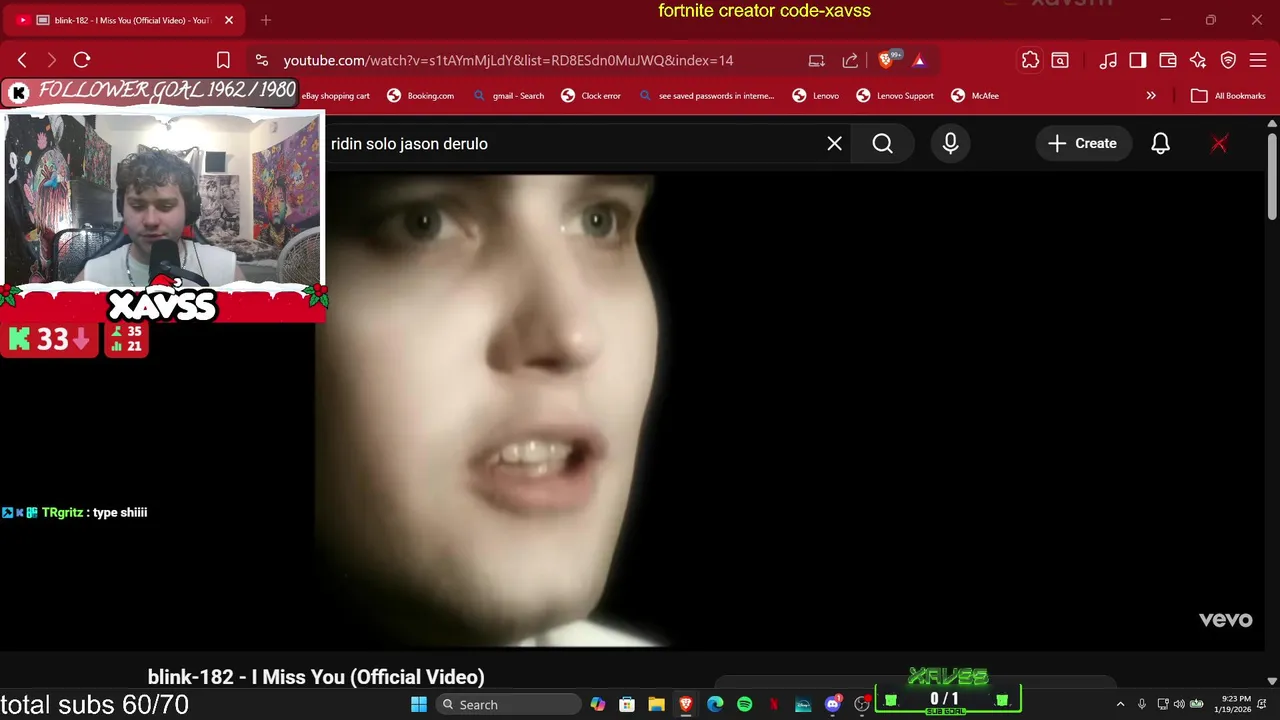
Task: Click the YouTube search box text
Action: (409, 144)
